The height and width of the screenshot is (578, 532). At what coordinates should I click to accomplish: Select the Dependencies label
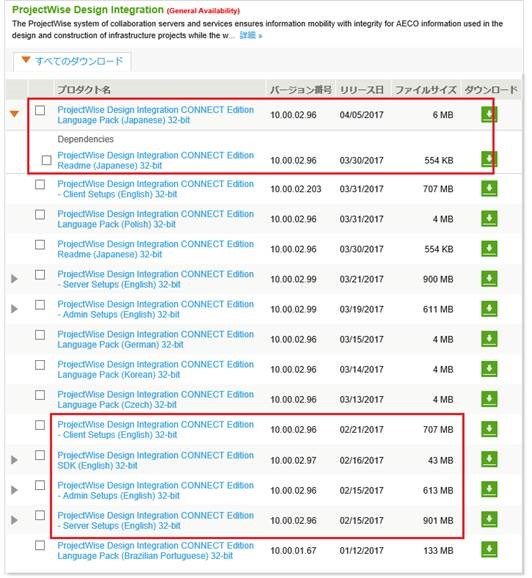pos(86,139)
